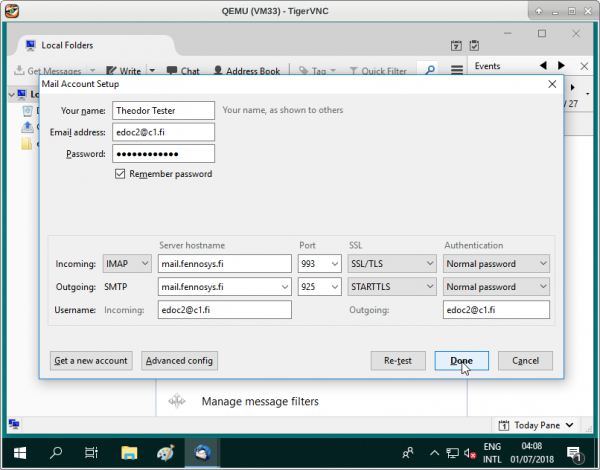Click the outgoing username field
The image size is (600, 470).
click(496, 310)
